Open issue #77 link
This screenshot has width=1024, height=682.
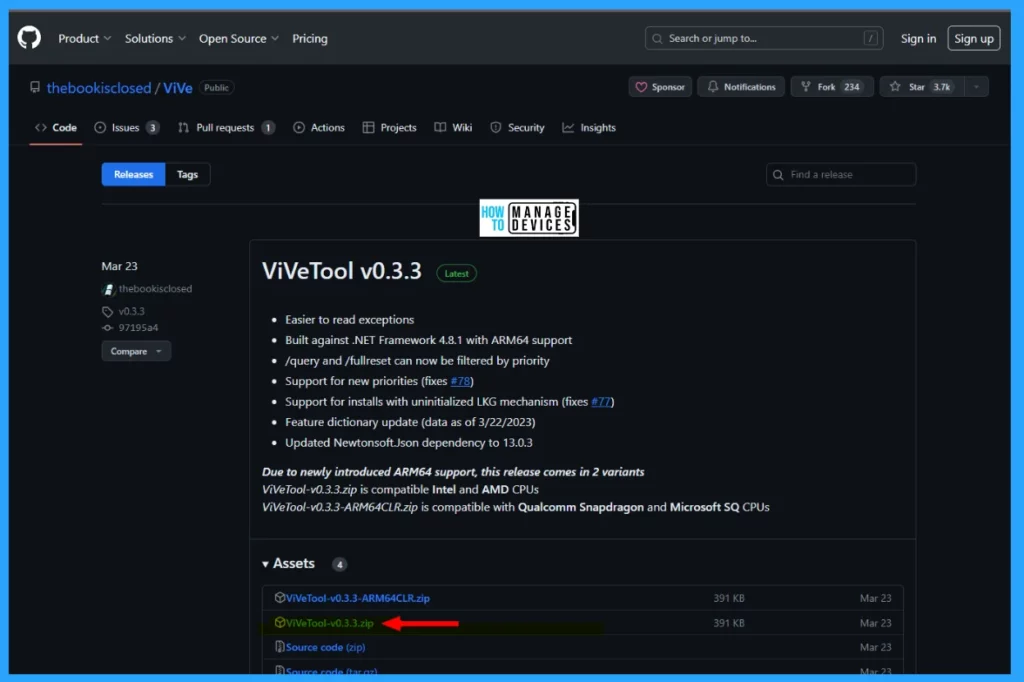click(x=601, y=402)
